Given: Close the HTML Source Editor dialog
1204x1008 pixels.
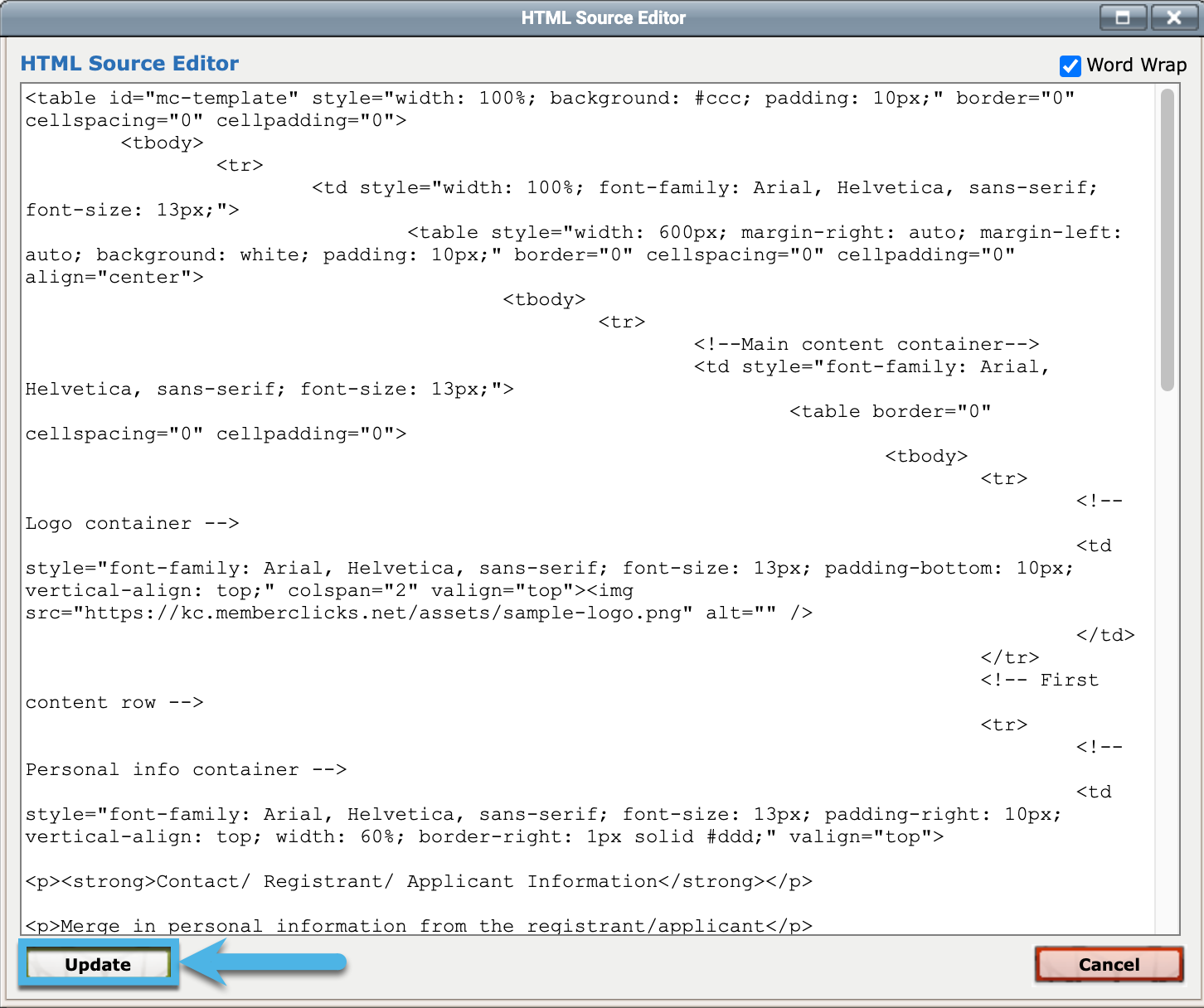Looking at the screenshot, I should 1173,17.
